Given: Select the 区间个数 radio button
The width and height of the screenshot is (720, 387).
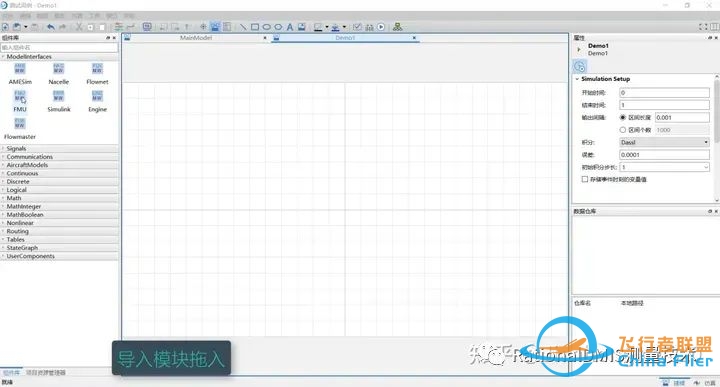Looking at the screenshot, I should tap(623, 130).
